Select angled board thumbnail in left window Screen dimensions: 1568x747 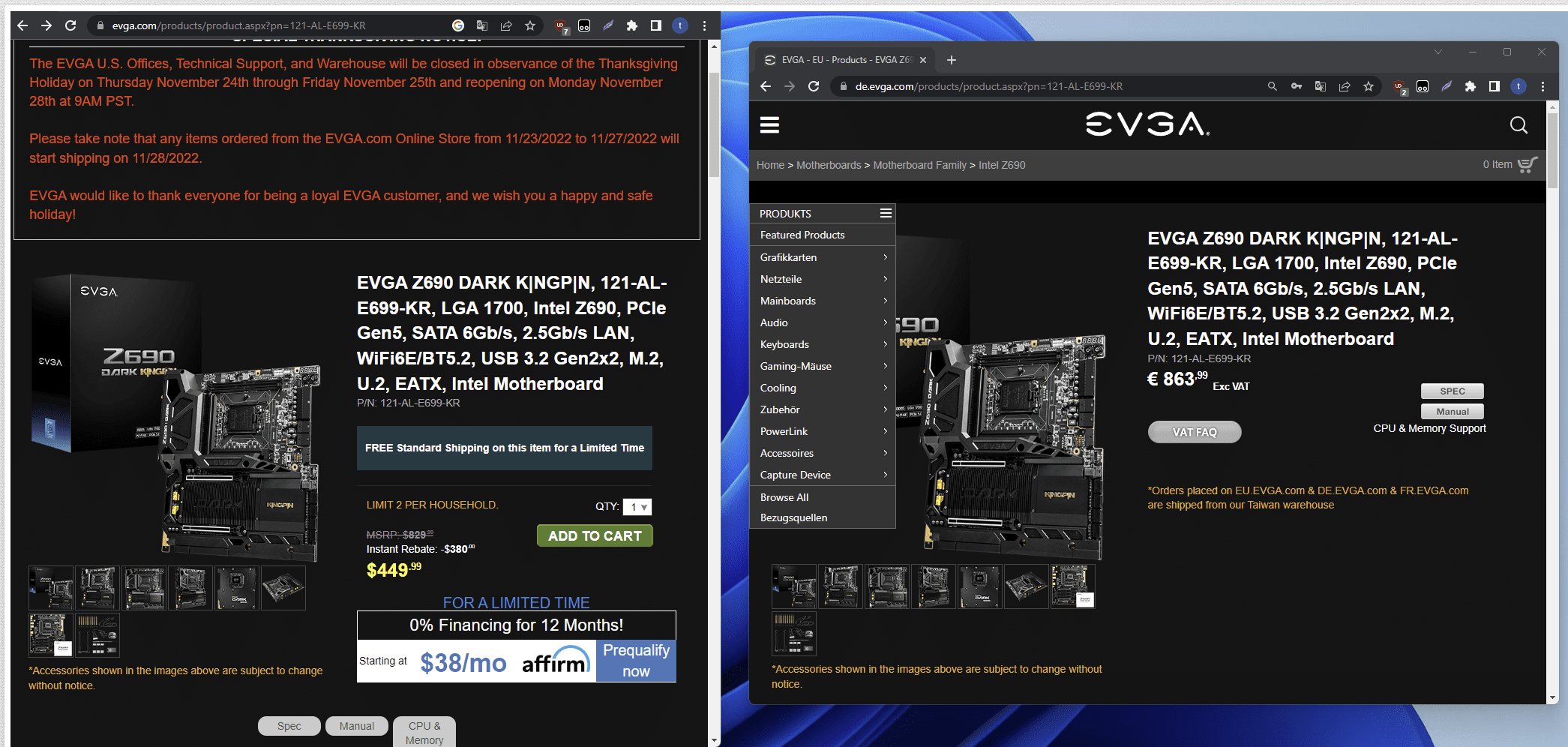coord(283,587)
